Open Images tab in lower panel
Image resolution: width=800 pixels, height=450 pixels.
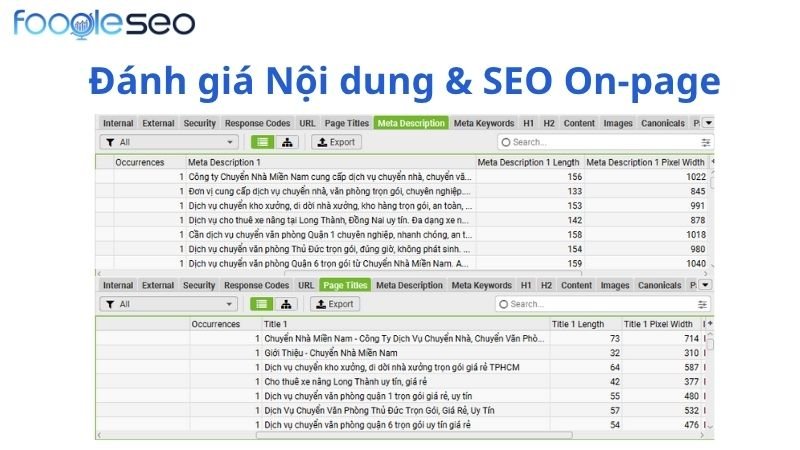click(615, 285)
